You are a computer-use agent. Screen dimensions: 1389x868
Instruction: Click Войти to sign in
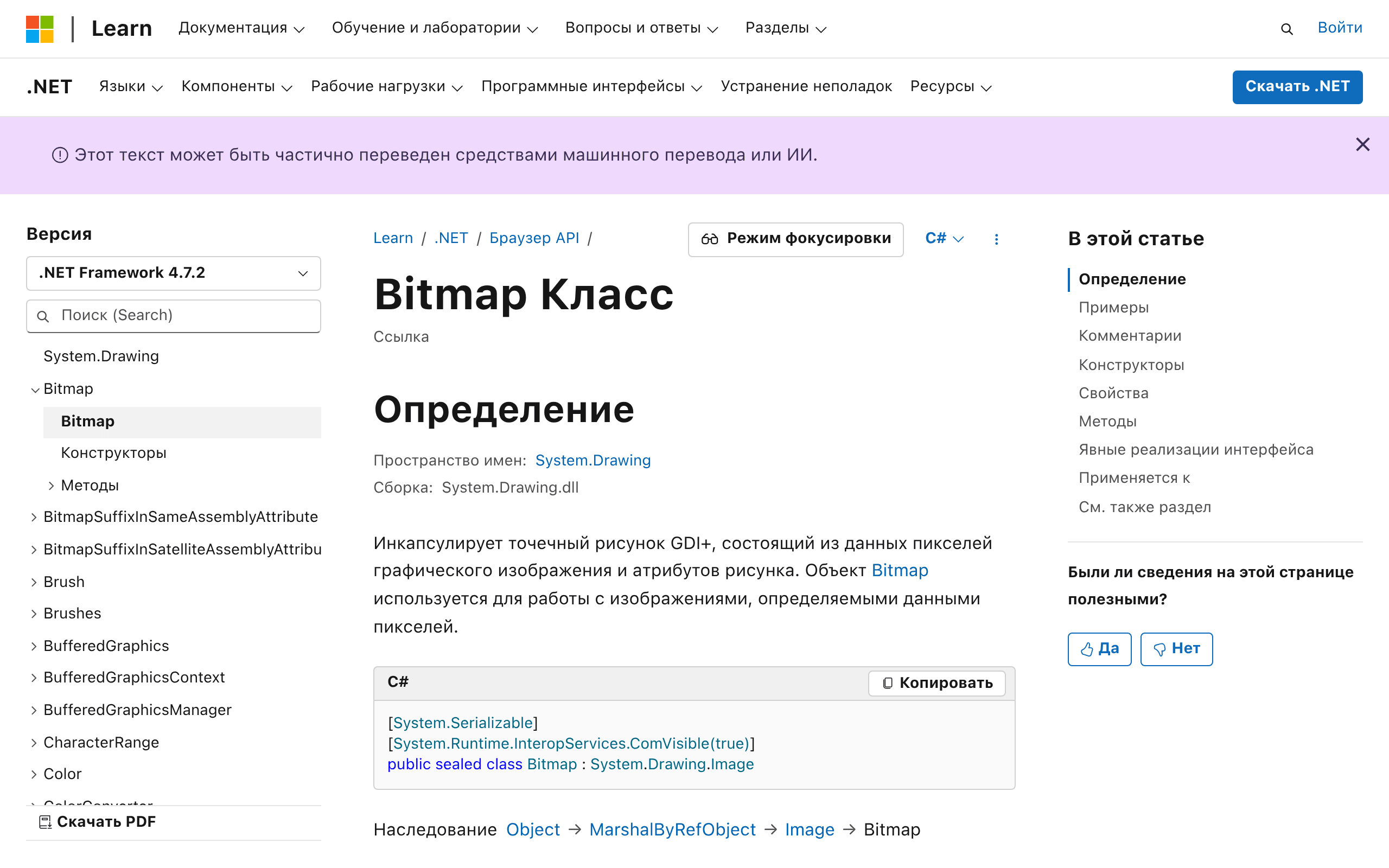point(1340,28)
